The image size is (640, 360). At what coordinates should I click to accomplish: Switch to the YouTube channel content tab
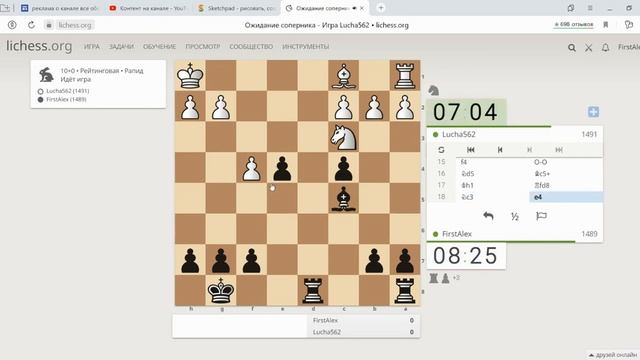tap(148, 8)
